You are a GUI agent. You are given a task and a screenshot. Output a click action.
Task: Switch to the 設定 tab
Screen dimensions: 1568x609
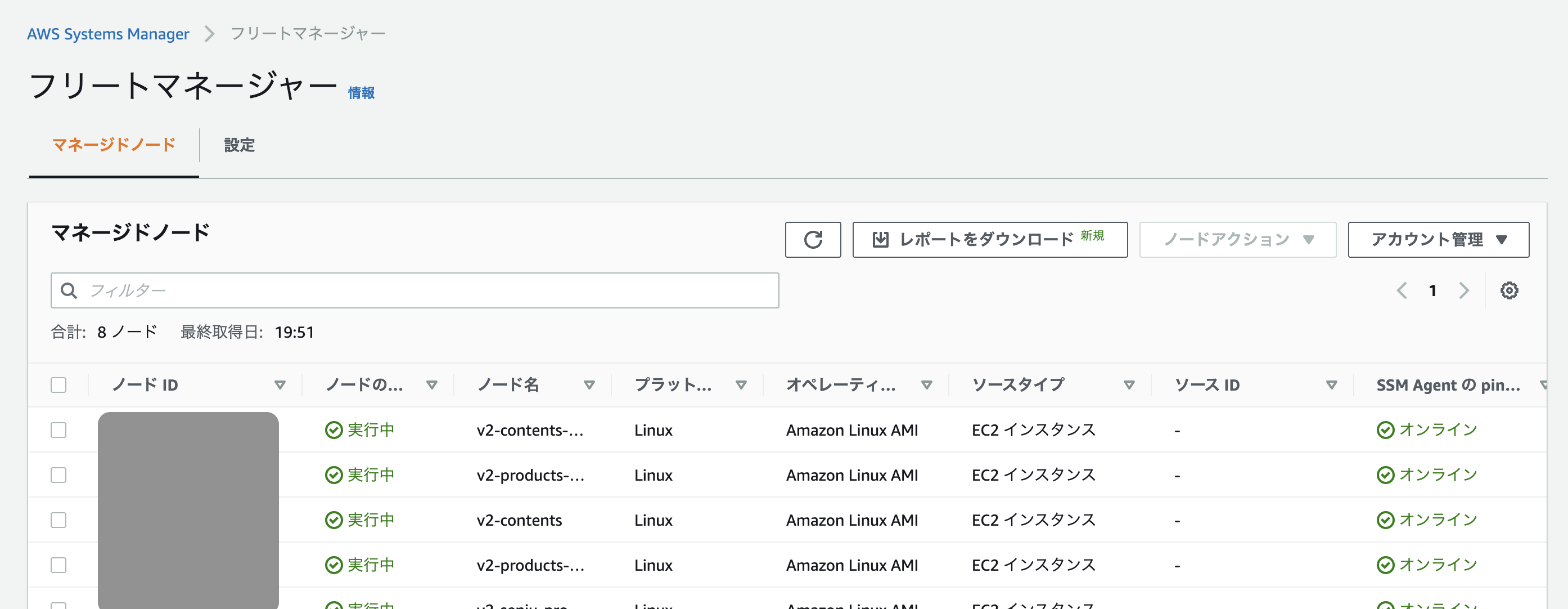pyautogui.click(x=239, y=146)
